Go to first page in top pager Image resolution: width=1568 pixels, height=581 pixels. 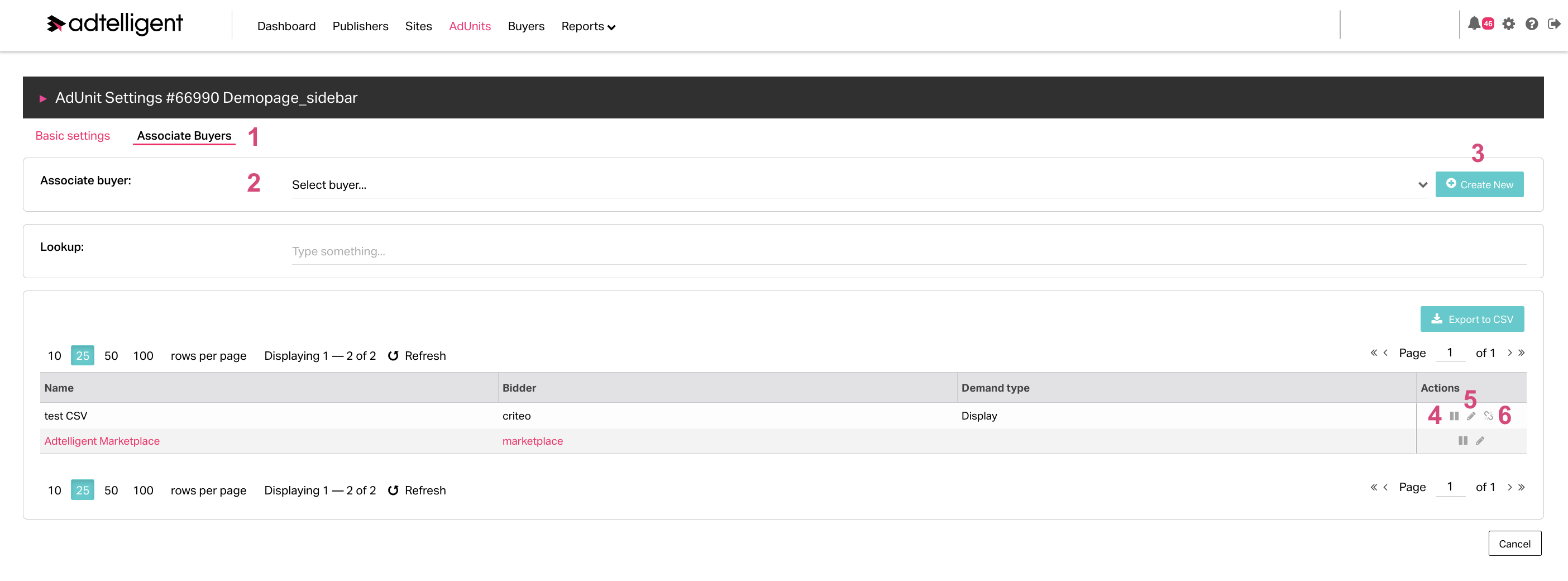click(x=1374, y=353)
